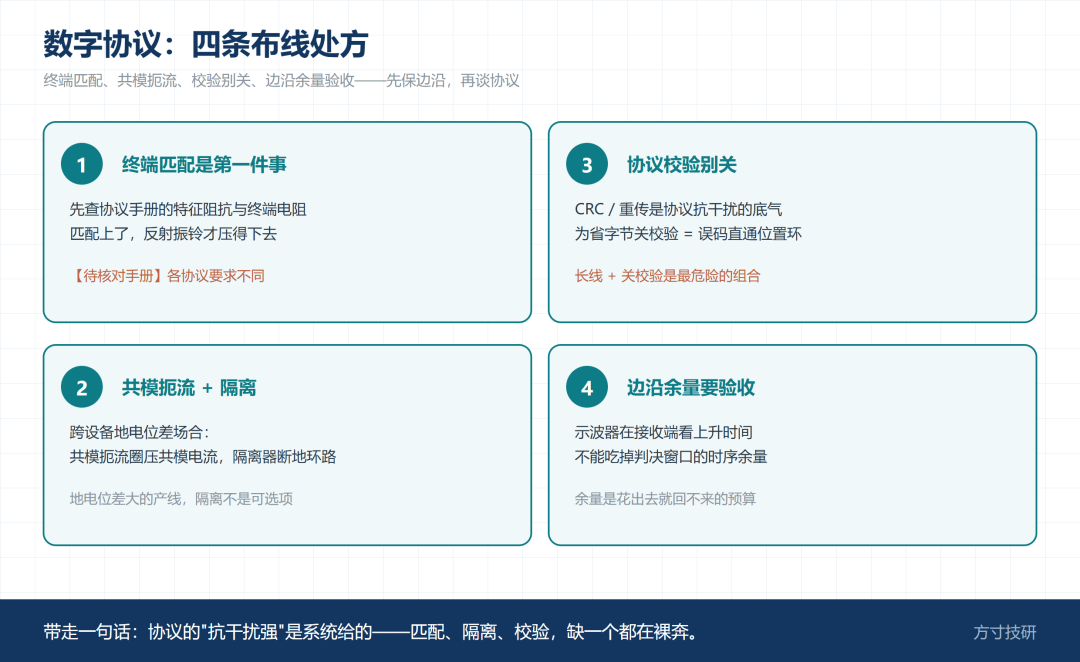Click the orange note 长线 + 关校验是最危险的组合
This screenshot has width=1080, height=662.
[667, 276]
